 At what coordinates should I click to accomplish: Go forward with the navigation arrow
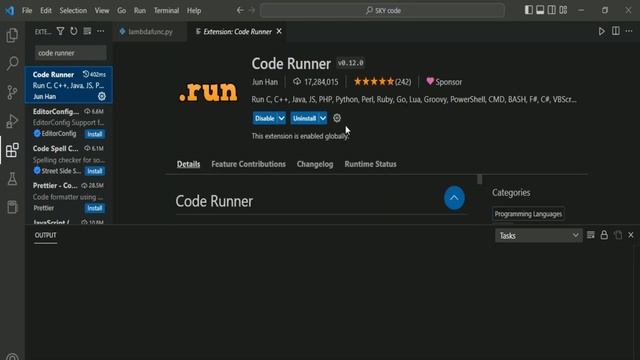pos(252,10)
